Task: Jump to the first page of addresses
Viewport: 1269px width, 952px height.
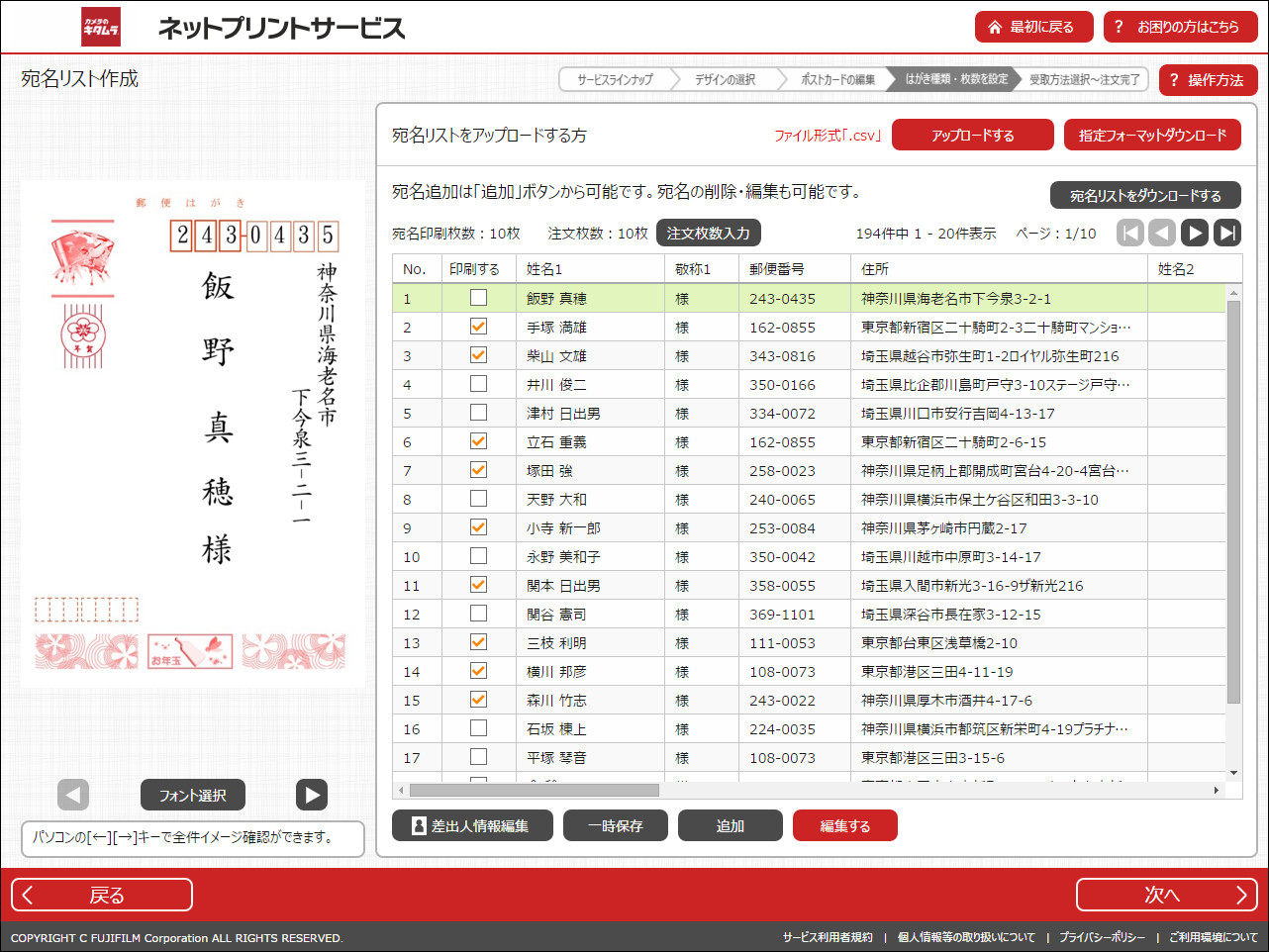Action: pos(1129,233)
